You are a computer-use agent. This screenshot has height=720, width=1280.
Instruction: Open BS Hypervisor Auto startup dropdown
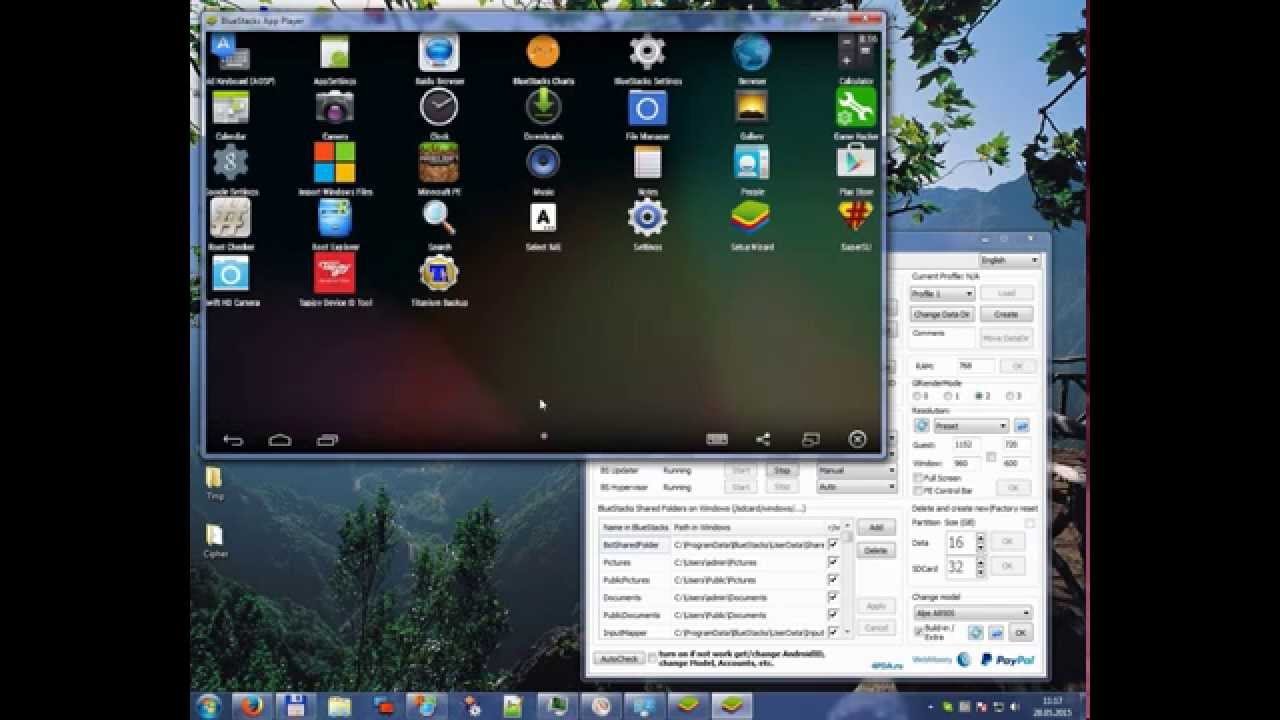[x=857, y=487]
